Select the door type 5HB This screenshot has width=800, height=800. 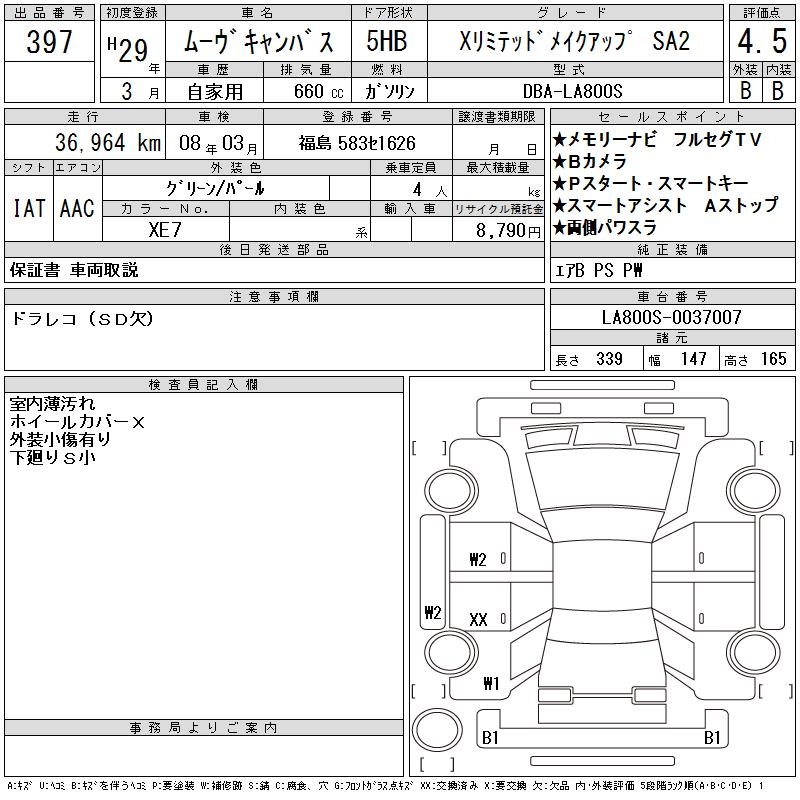387,41
